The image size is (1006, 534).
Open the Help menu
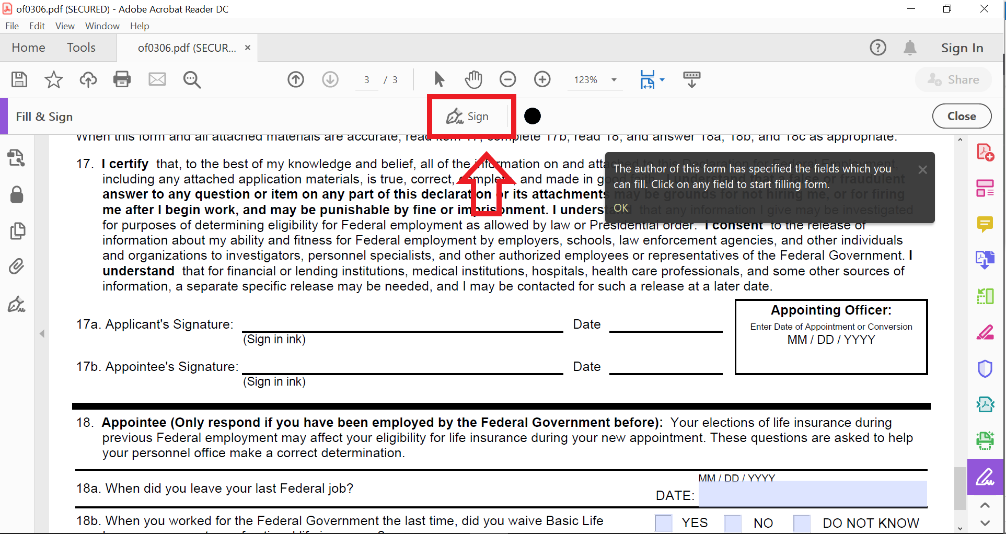[139, 26]
